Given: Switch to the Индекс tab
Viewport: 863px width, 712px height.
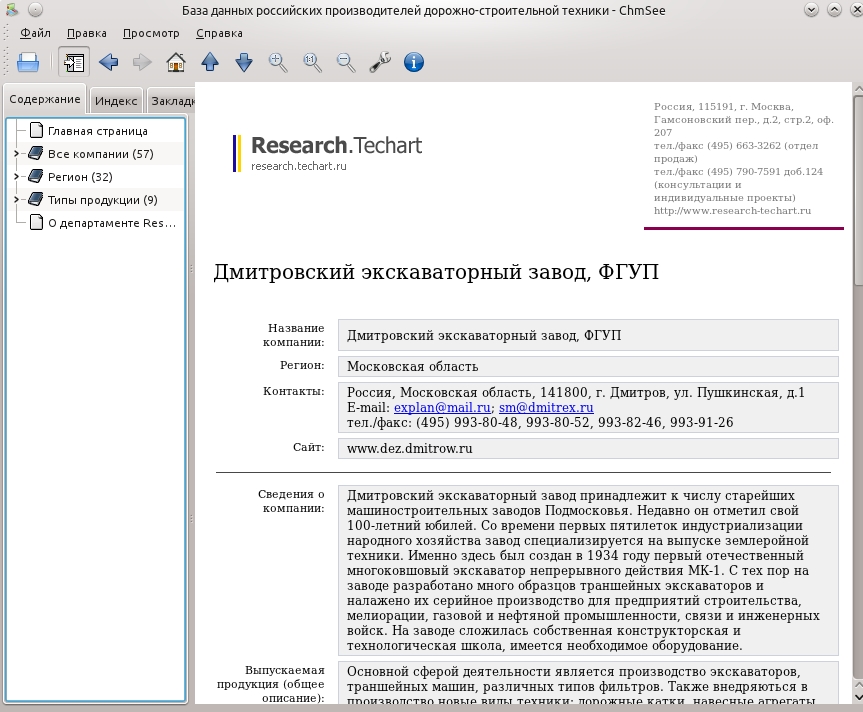Looking at the screenshot, I should [116, 101].
